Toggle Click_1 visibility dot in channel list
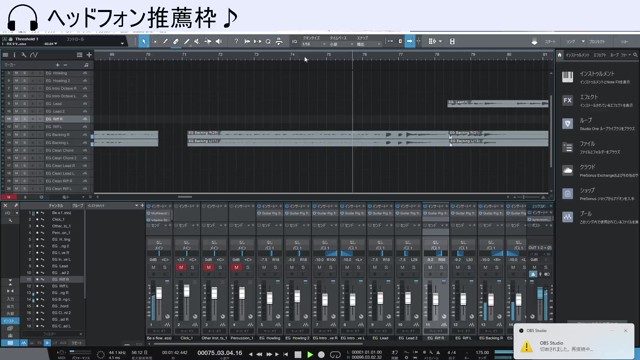This screenshot has height=360, width=640. 37,220
